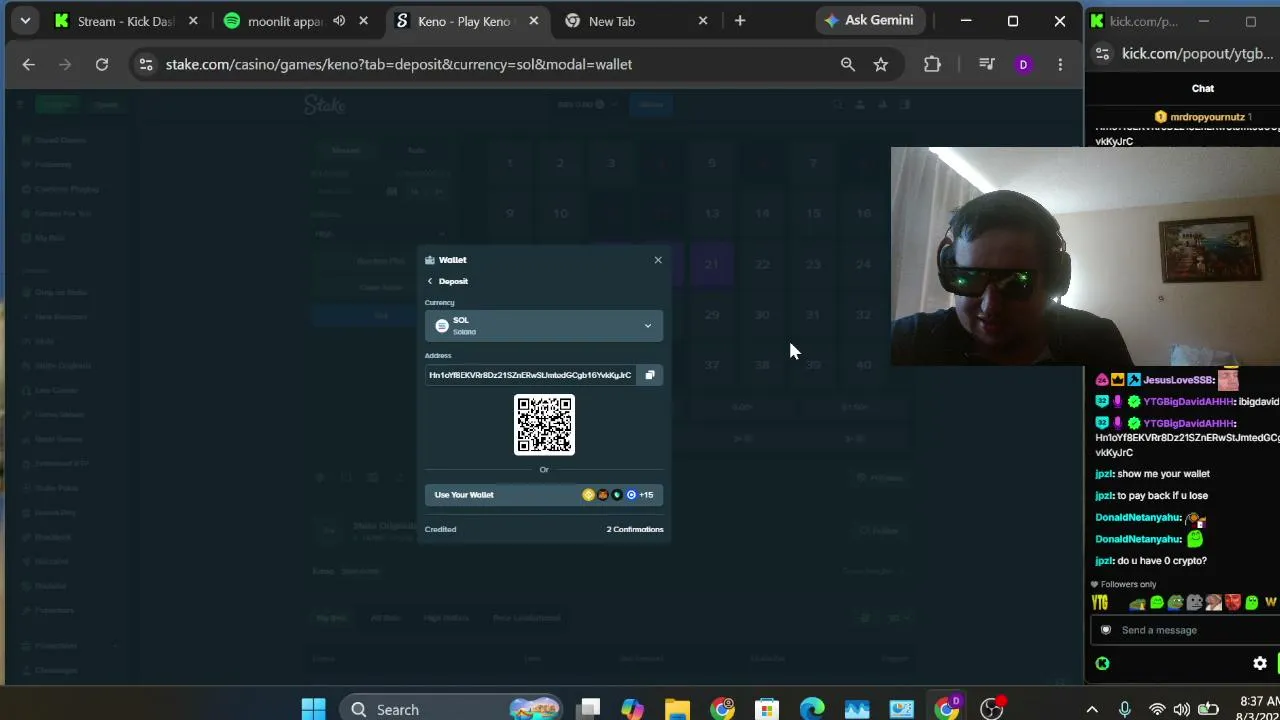
Task: Click the Kick logo below chat input
Action: tap(1102, 663)
